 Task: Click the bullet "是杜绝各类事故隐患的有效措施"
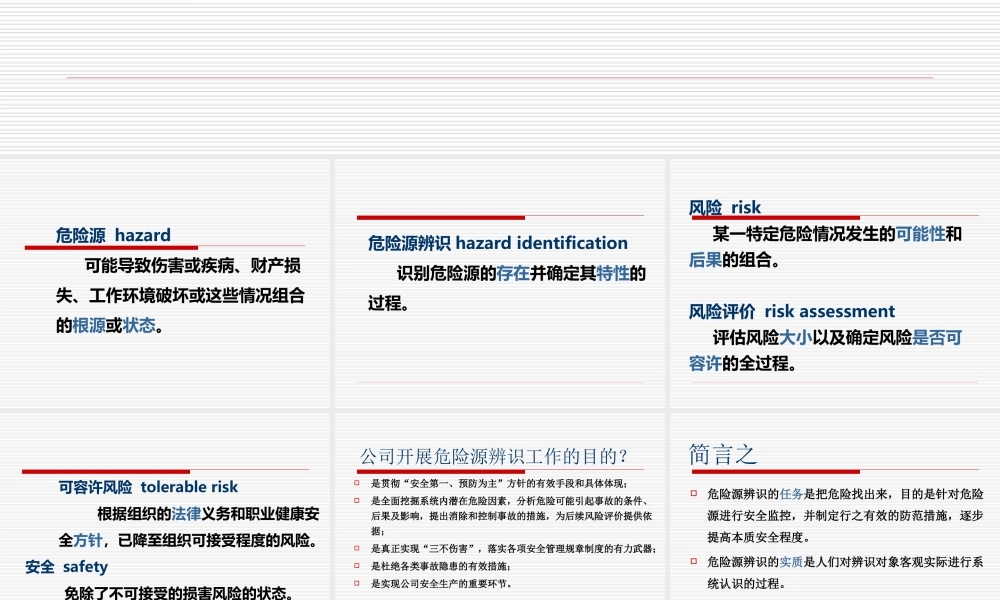(x=441, y=566)
